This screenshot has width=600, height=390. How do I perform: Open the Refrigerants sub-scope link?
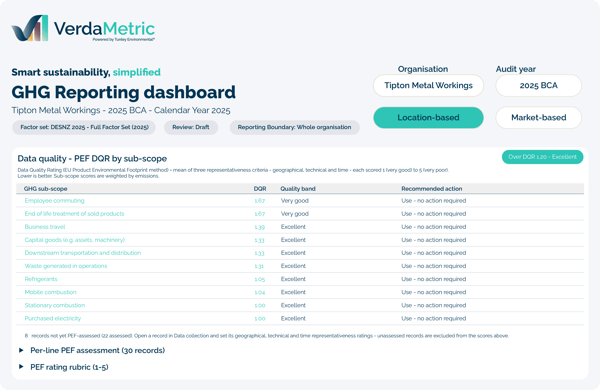[41, 279]
